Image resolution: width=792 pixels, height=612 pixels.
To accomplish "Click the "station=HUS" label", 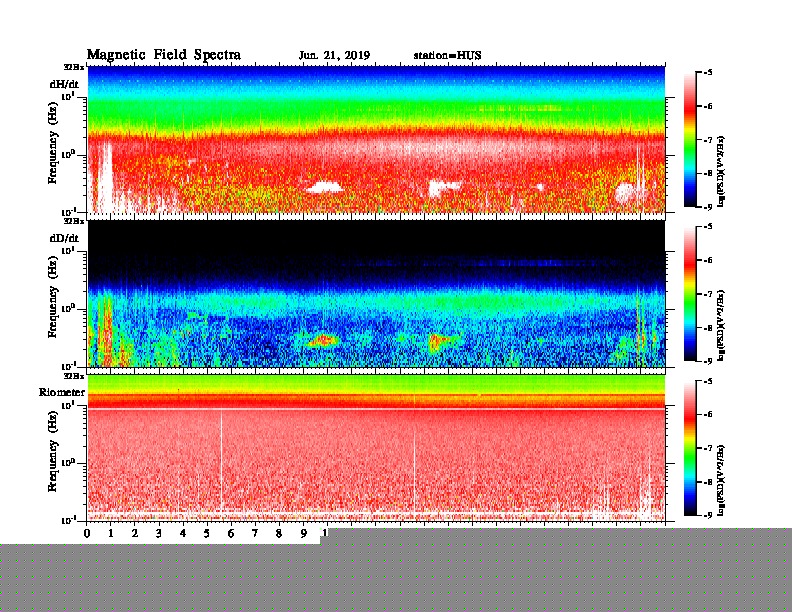I will [x=447, y=55].
